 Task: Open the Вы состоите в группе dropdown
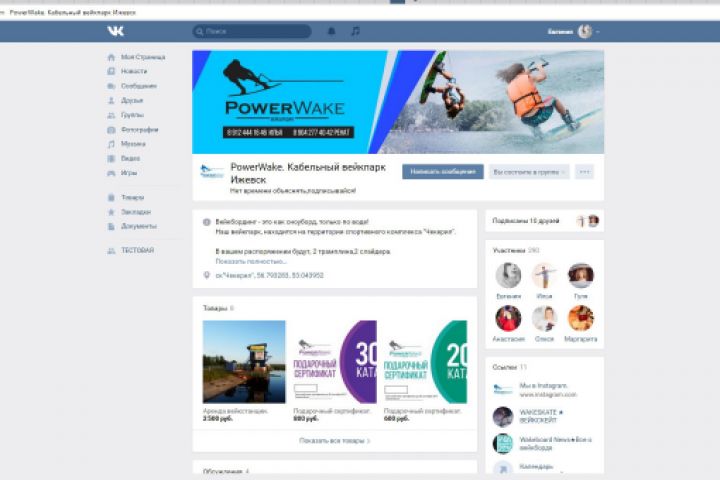click(529, 172)
